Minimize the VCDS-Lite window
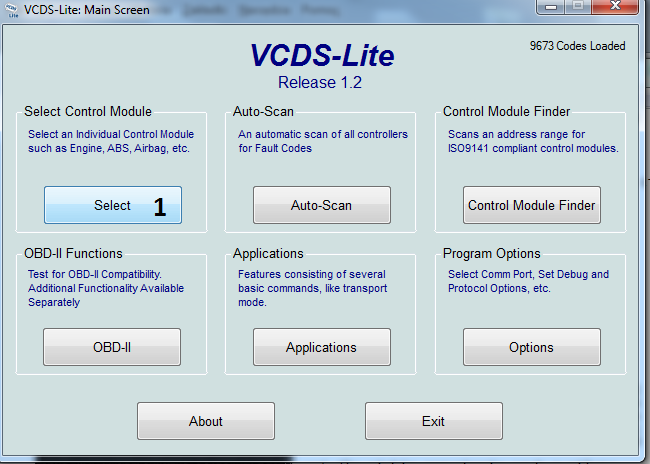Screen dimensions: 650x464 [551, 7]
